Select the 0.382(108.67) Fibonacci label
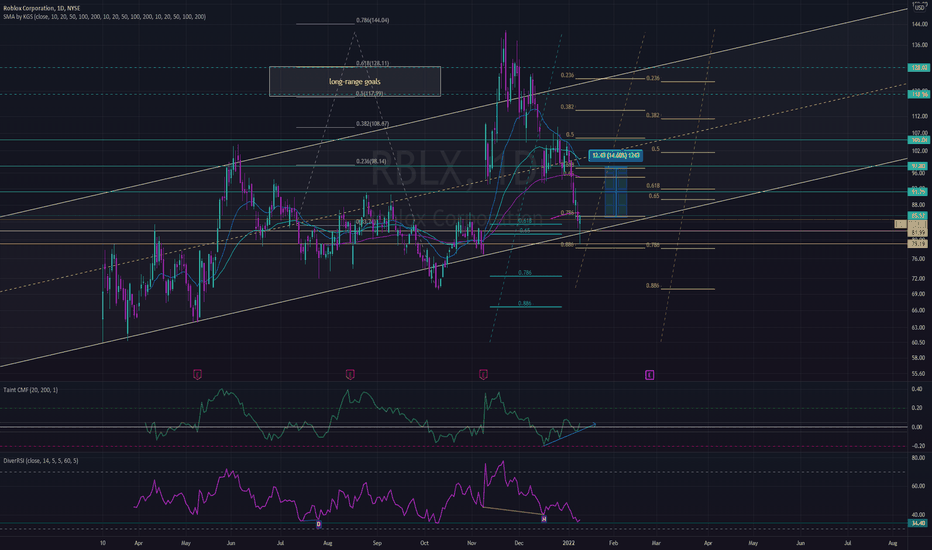The width and height of the screenshot is (932, 550). pyautogui.click(x=373, y=124)
